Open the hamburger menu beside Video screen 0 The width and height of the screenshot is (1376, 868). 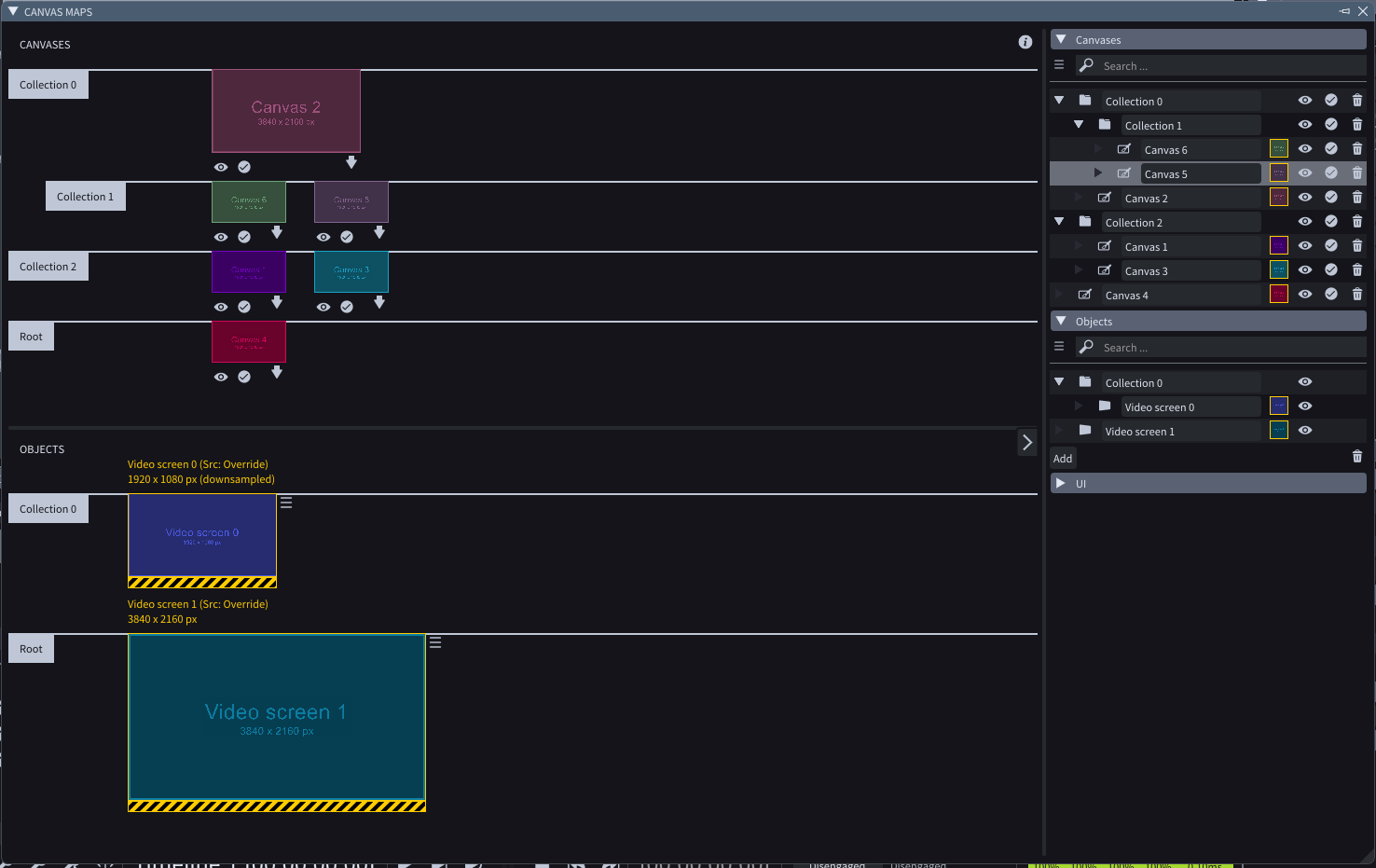(286, 503)
